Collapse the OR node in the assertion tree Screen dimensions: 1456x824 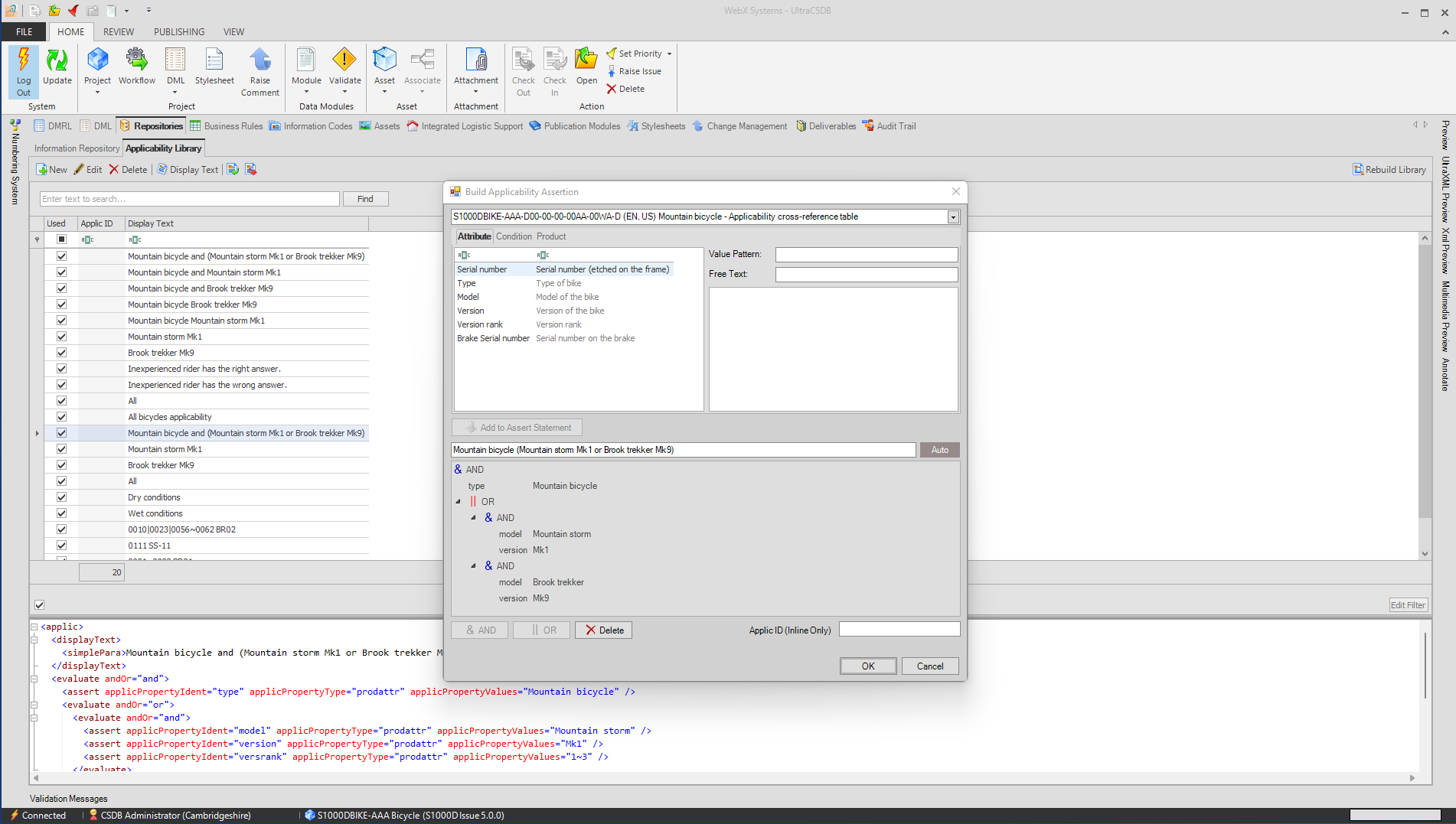point(459,502)
